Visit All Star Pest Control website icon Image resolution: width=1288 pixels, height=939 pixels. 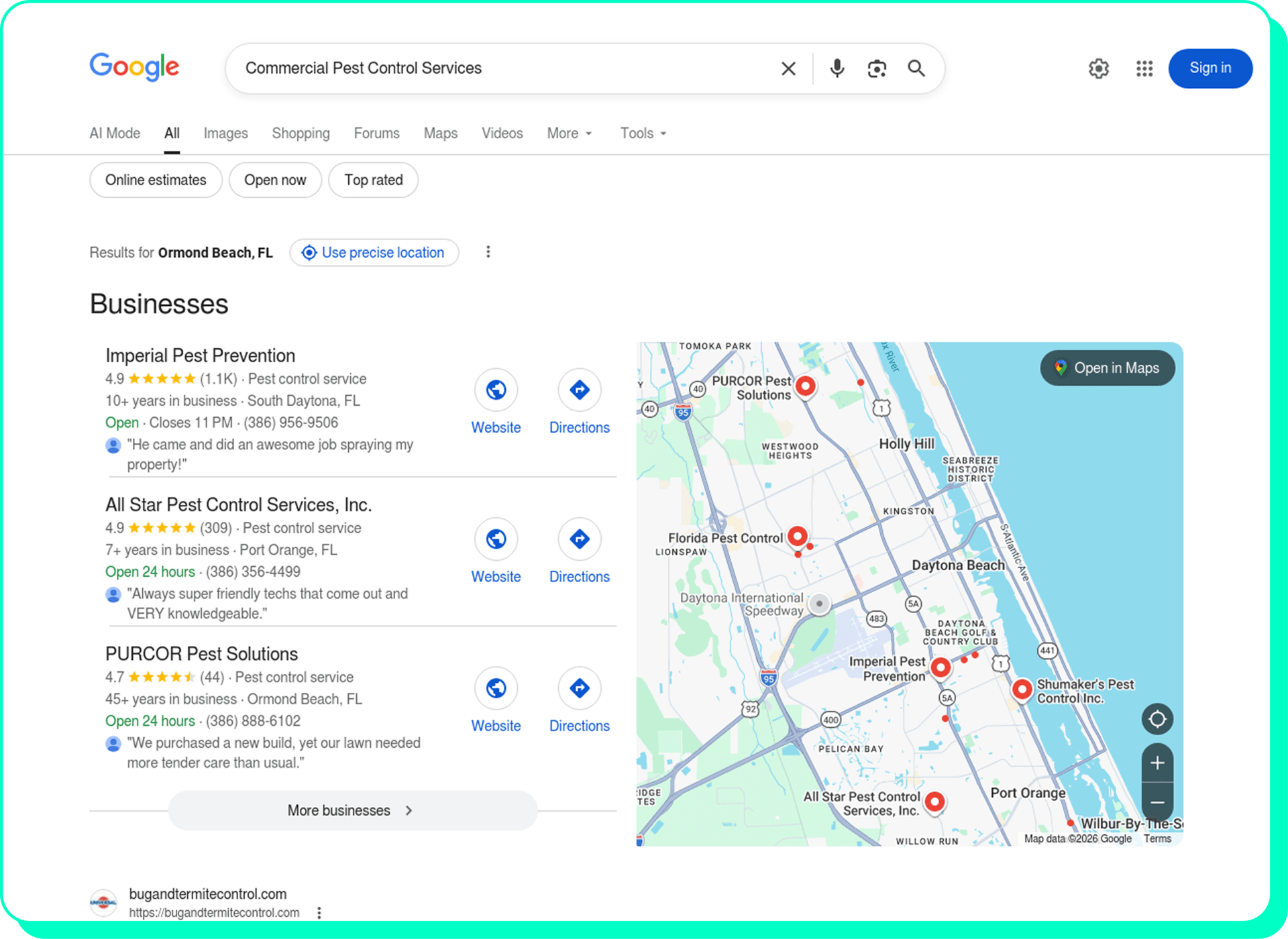click(496, 539)
